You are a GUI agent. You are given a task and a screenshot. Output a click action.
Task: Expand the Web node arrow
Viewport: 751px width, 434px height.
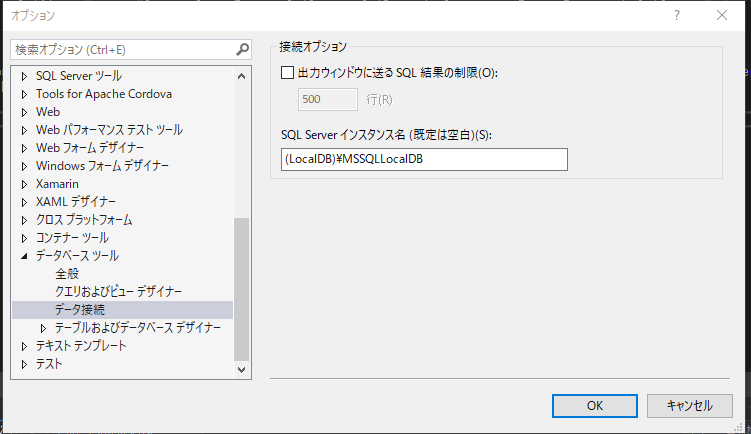click(x=24, y=112)
